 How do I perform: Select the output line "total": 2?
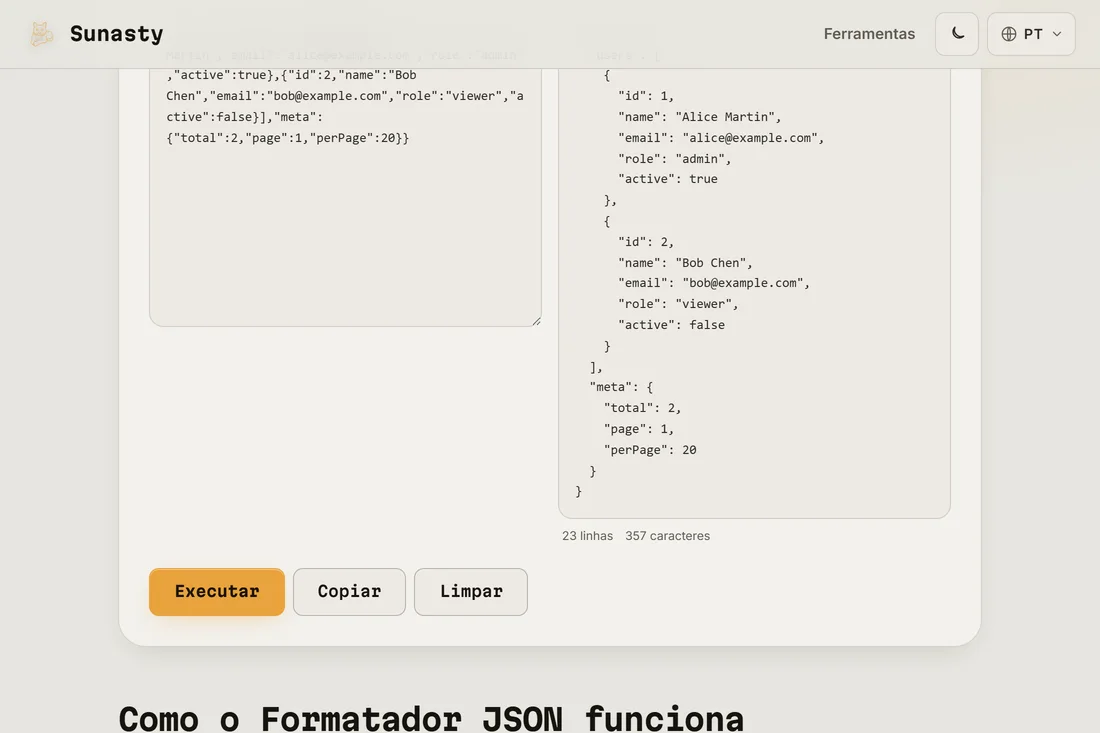[643, 408]
